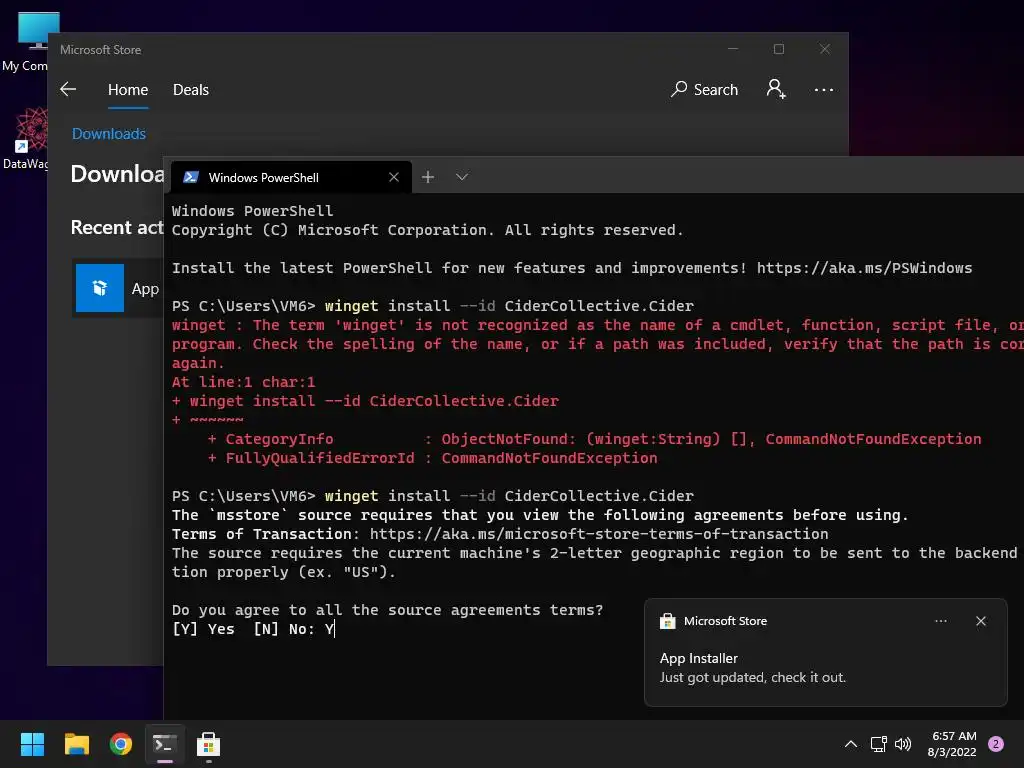Viewport: 1024px width, 768px height.
Task: Close the Microsoft Store window
Action: point(825,49)
